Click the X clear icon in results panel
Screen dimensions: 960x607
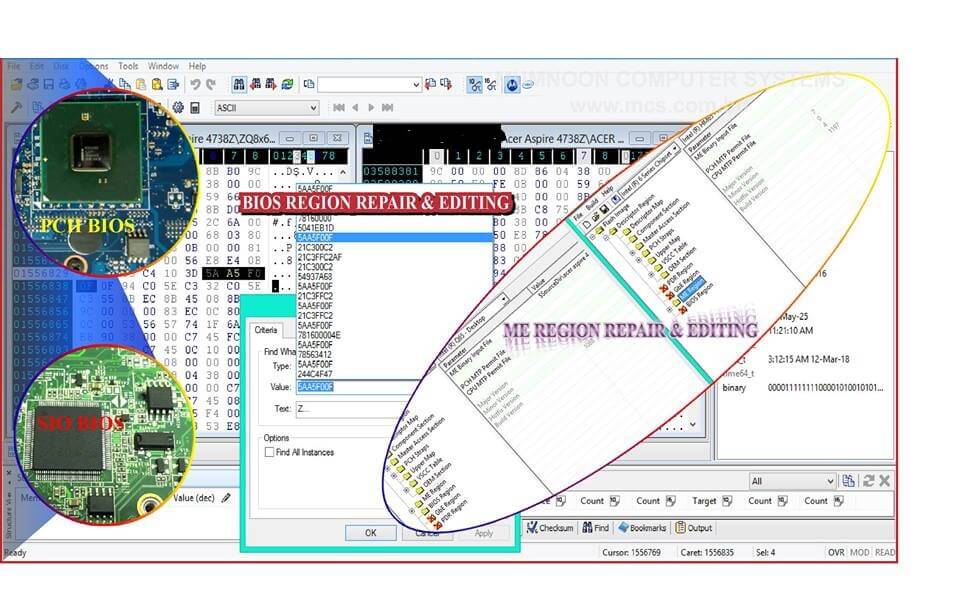tap(885, 481)
